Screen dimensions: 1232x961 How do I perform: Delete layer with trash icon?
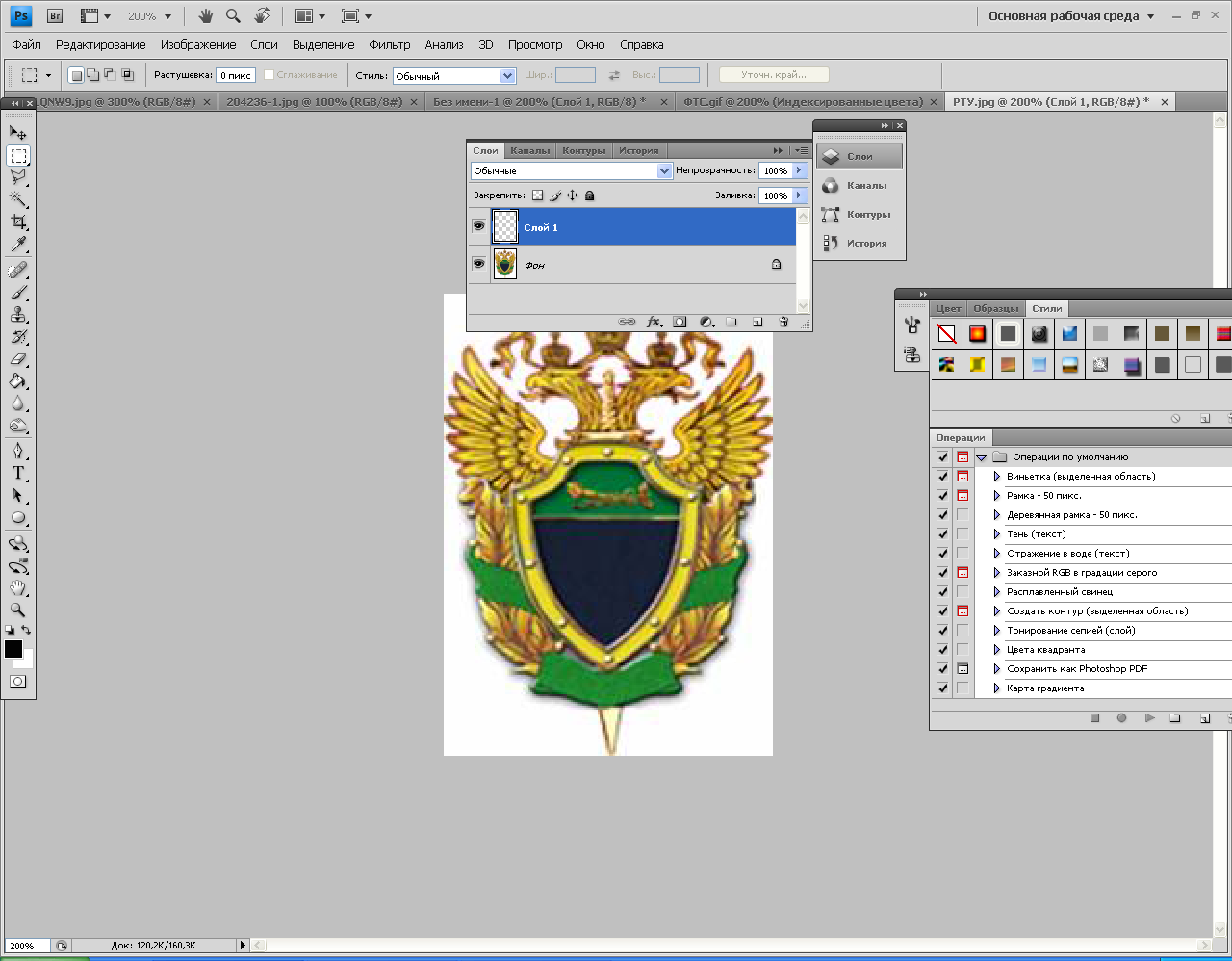[783, 322]
